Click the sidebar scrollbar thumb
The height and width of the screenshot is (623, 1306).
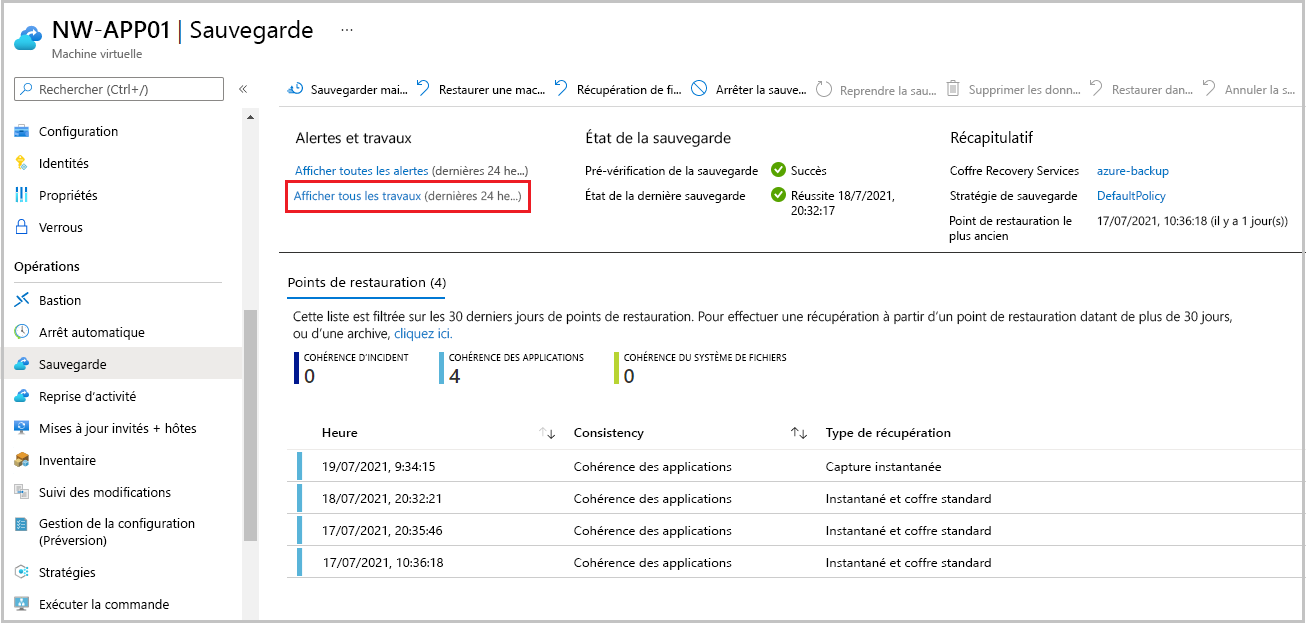(250, 425)
